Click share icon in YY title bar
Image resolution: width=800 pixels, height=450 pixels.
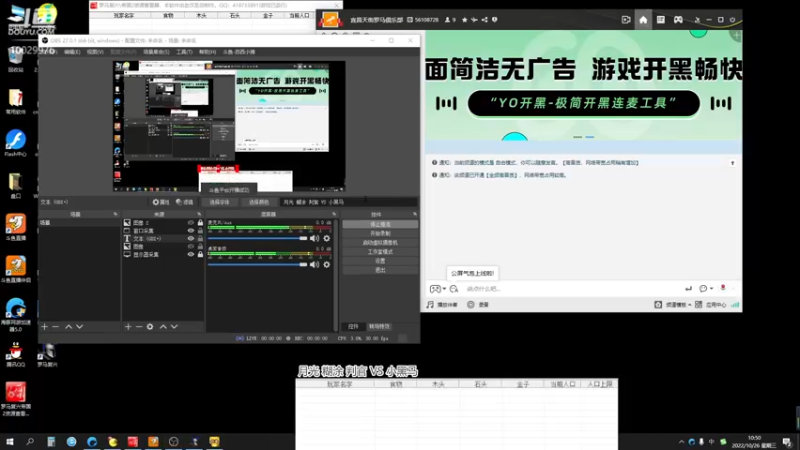[485, 20]
